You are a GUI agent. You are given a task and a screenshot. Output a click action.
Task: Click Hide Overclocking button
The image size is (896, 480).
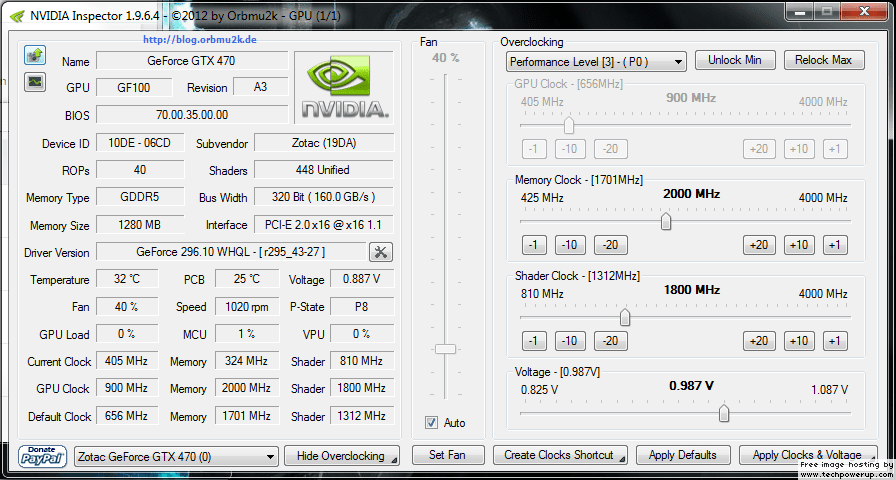coord(342,456)
